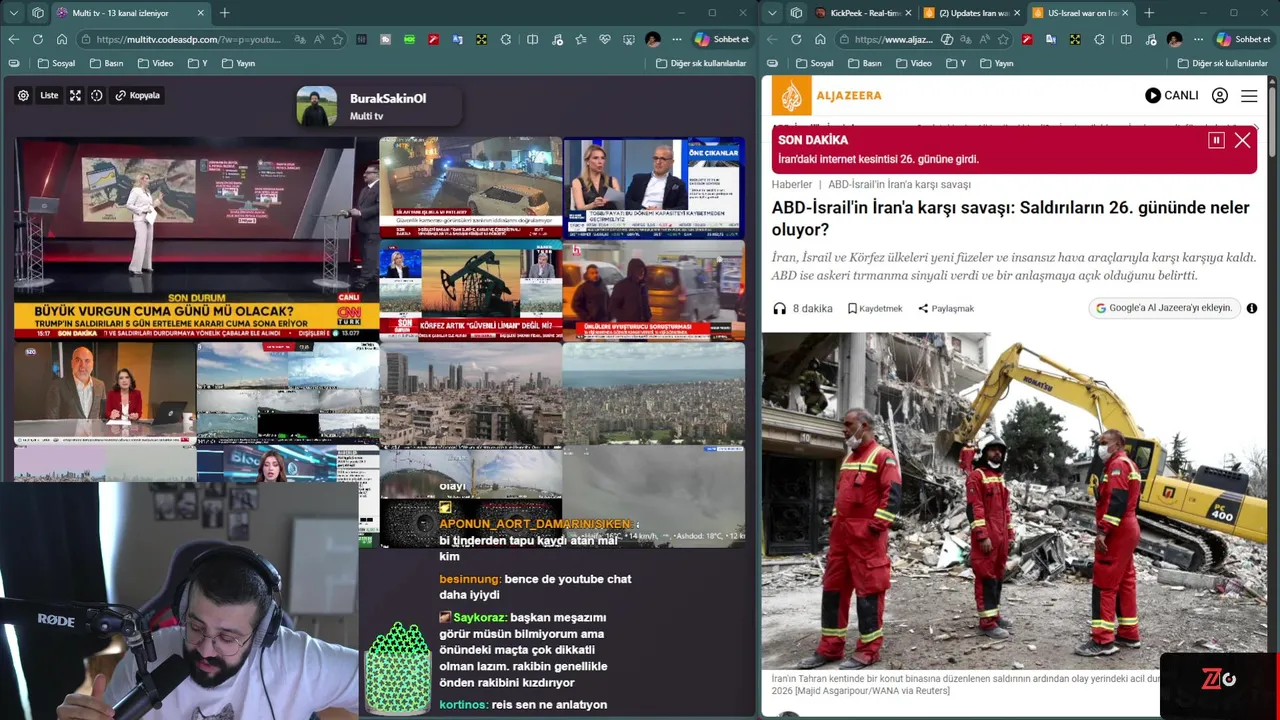Reload the Al Jazeera page
Image resolution: width=1280 pixels, height=720 pixels.
point(796,39)
